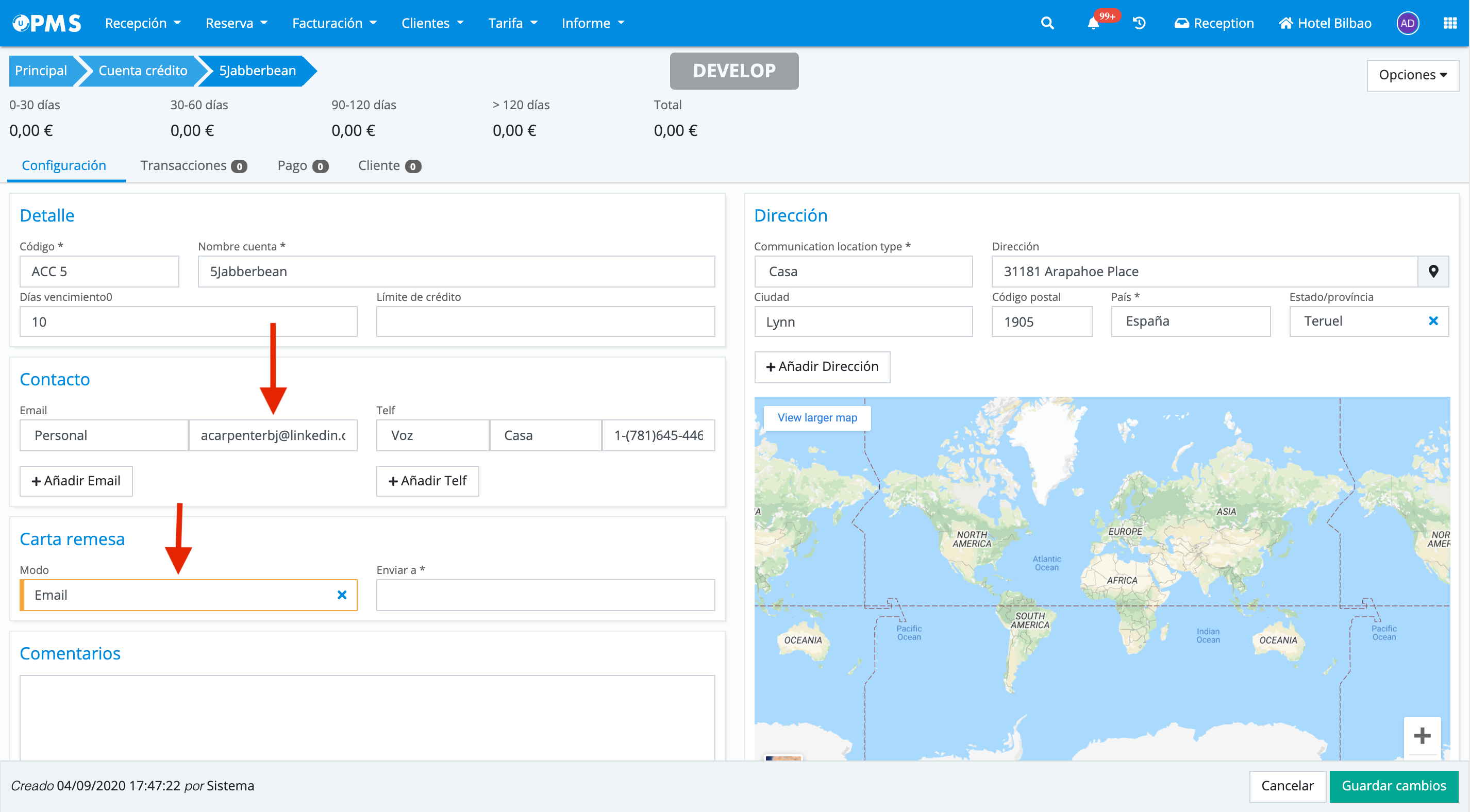Open the País España dropdown
The height and width of the screenshot is (812, 1470).
pyautogui.click(x=1191, y=322)
